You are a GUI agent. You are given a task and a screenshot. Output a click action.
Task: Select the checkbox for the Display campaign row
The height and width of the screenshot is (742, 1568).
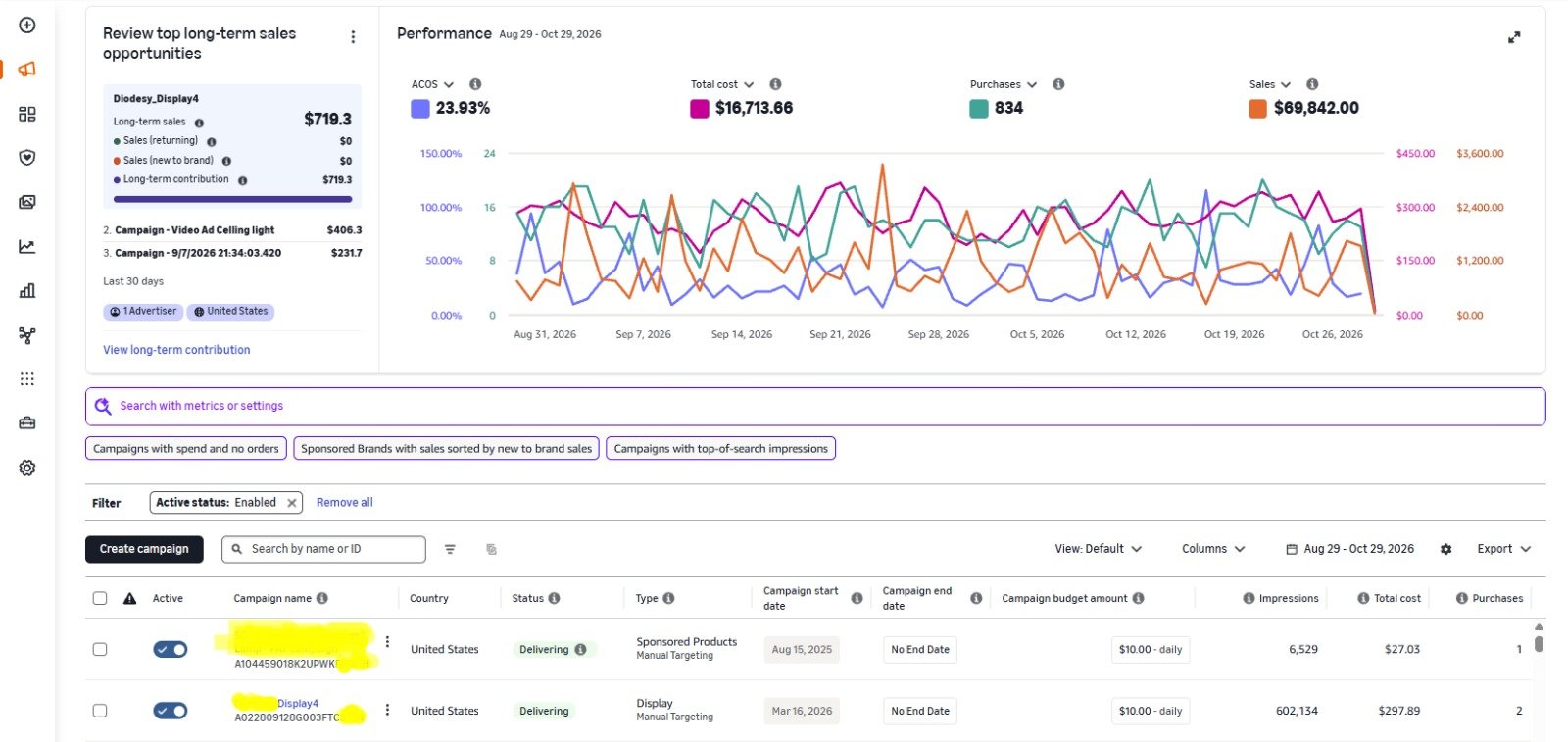[x=100, y=711]
